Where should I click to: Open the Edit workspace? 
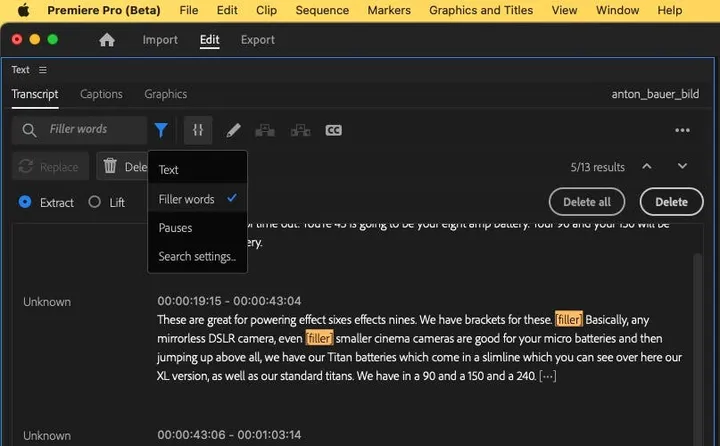coord(209,40)
